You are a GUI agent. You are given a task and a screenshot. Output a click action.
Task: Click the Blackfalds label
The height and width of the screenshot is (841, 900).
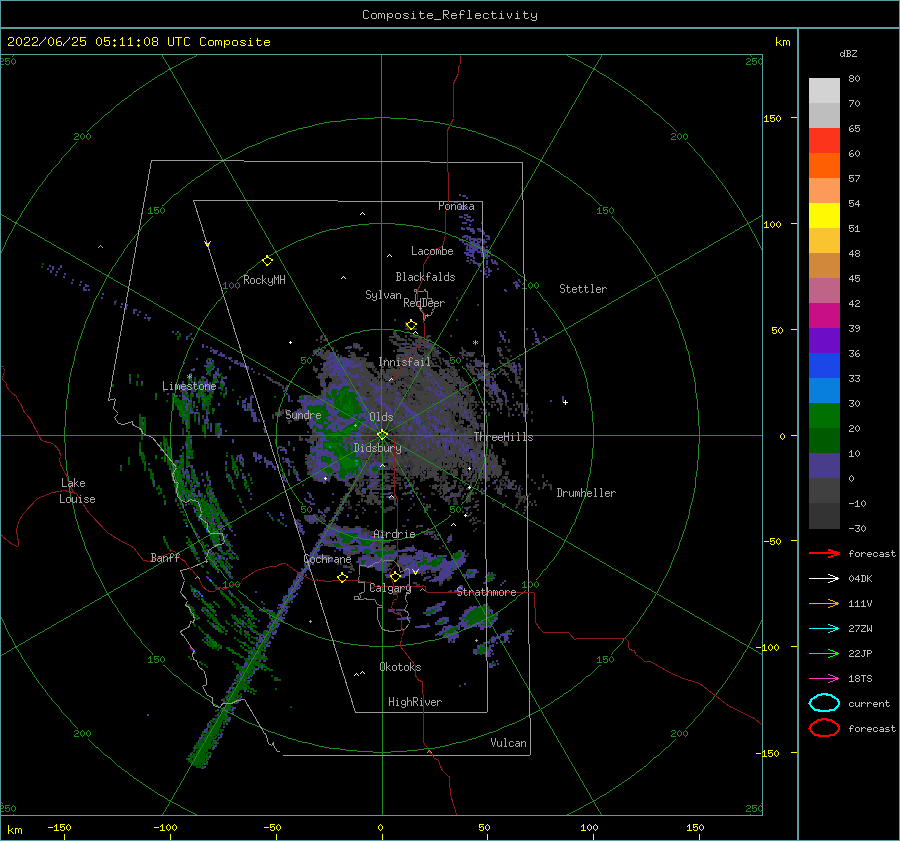[x=425, y=277]
